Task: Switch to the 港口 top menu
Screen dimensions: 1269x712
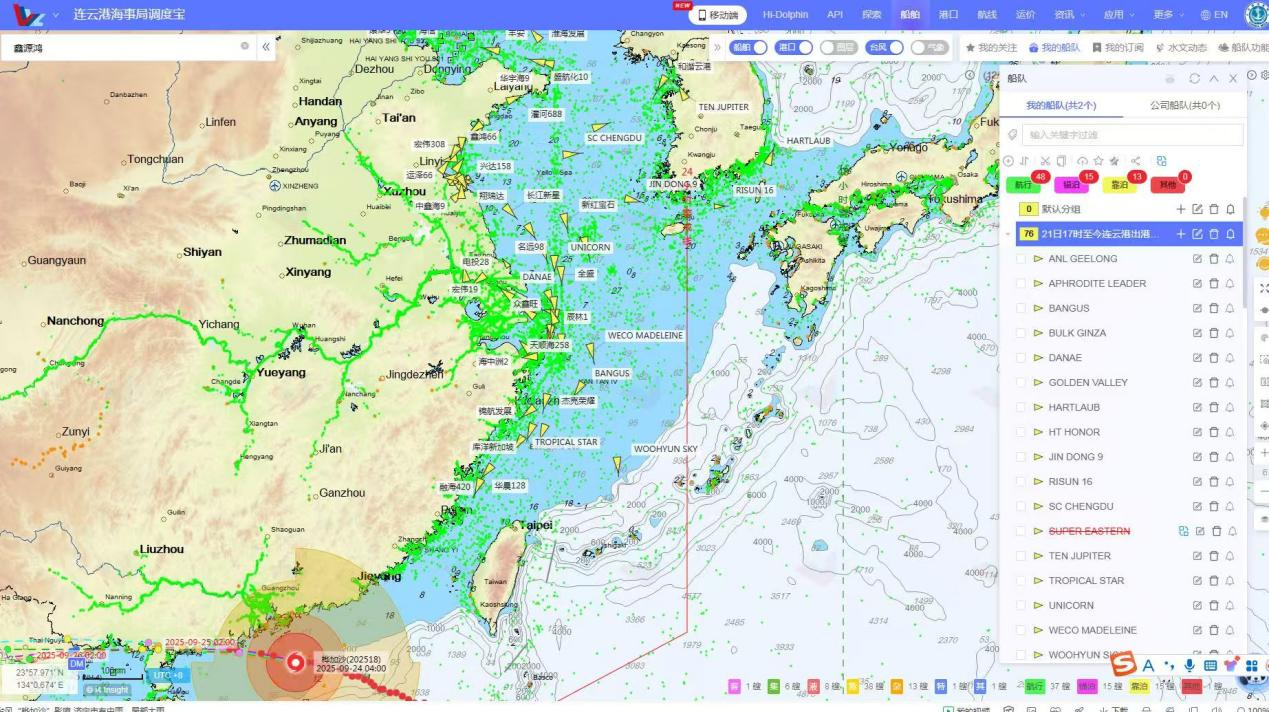Action: [x=948, y=15]
